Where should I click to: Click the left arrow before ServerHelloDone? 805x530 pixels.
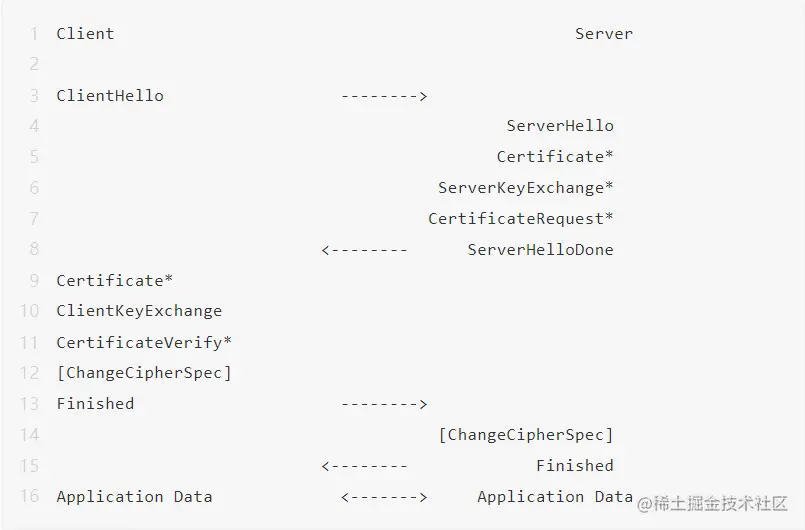(x=364, y=249)
